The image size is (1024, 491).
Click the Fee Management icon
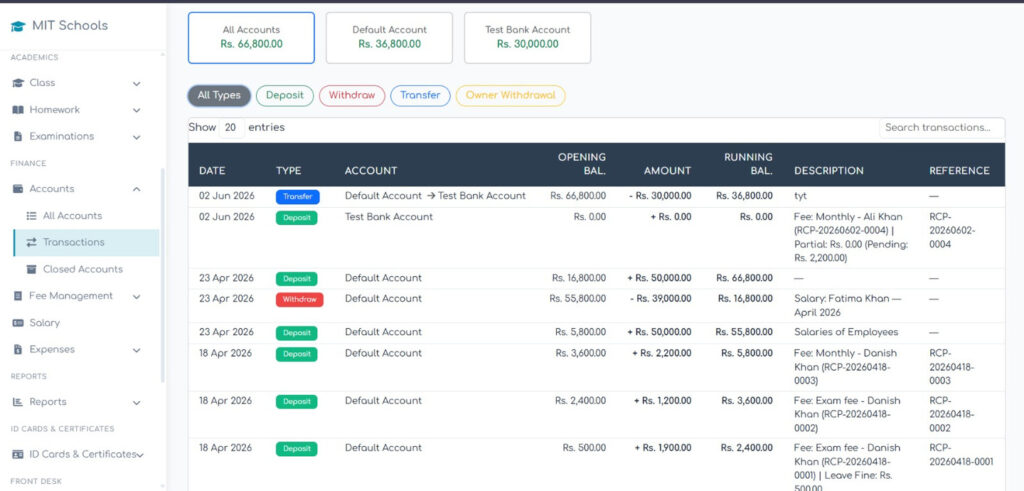[18, 296]
